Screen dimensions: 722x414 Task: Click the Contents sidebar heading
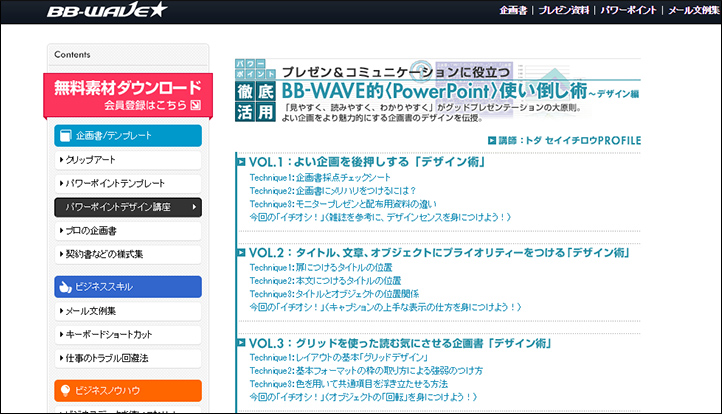(72, 54)
